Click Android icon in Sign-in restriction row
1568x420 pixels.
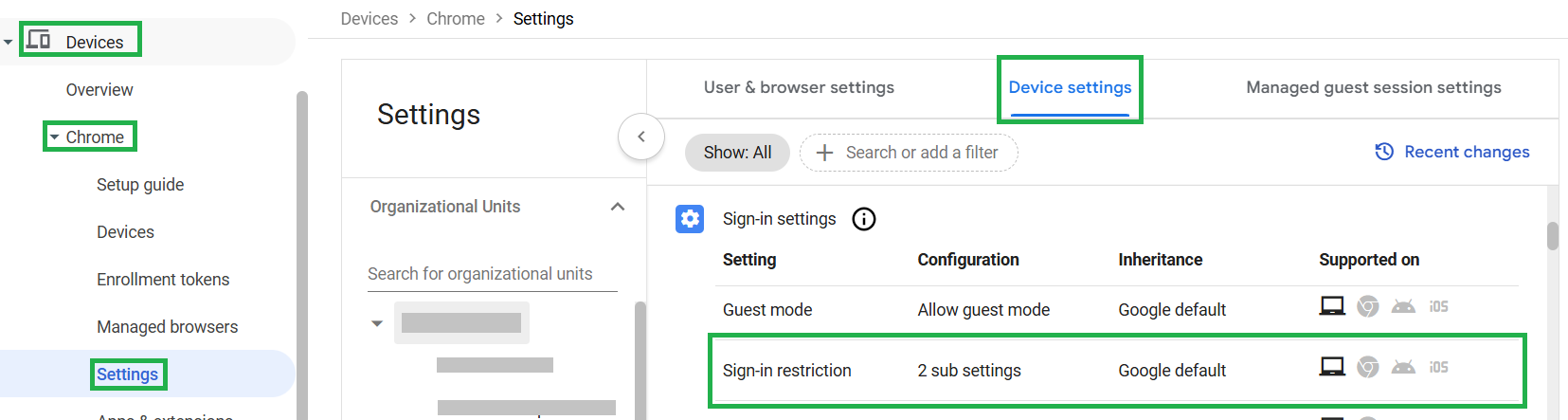coord(1403,367)
